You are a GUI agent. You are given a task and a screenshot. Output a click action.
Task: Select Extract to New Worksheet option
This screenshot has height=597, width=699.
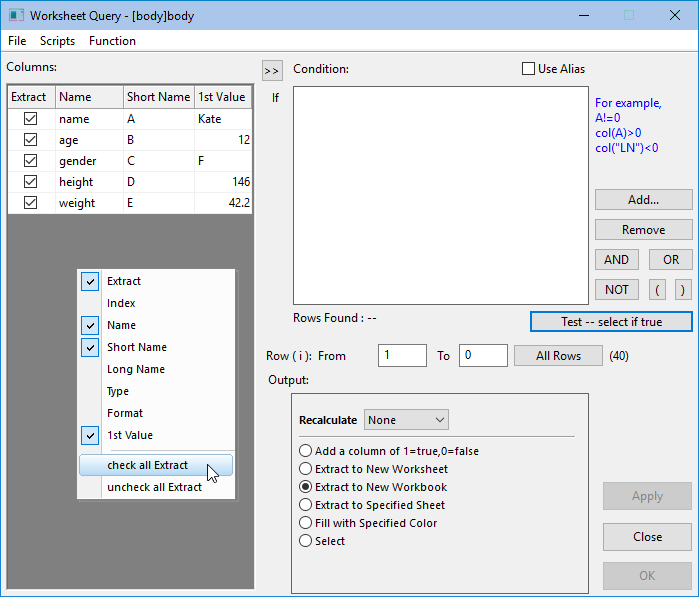[307, 469]
